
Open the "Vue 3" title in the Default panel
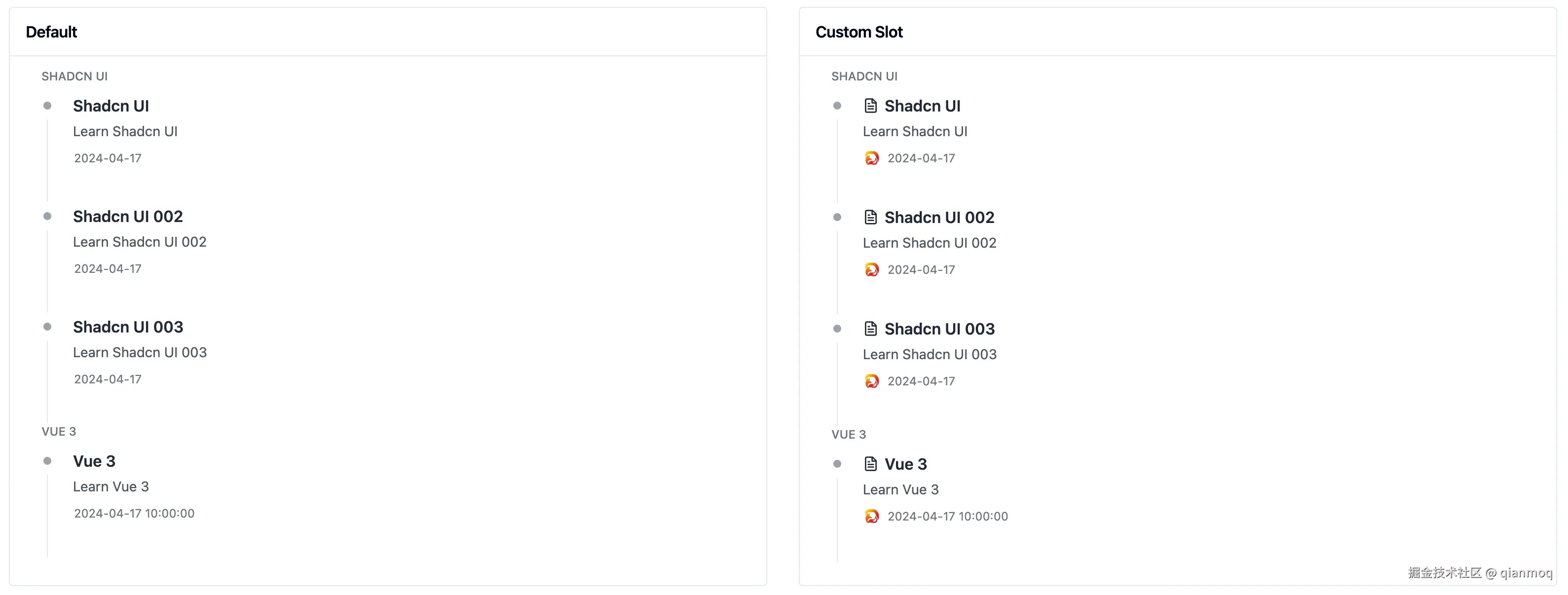coord(94,461)
